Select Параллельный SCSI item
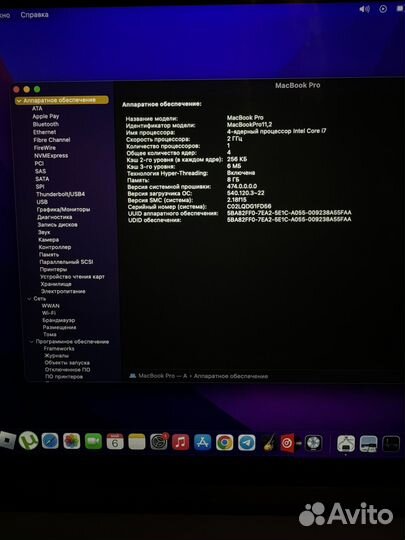The height and width of the screenshot is (540, 405). point(66,262)
